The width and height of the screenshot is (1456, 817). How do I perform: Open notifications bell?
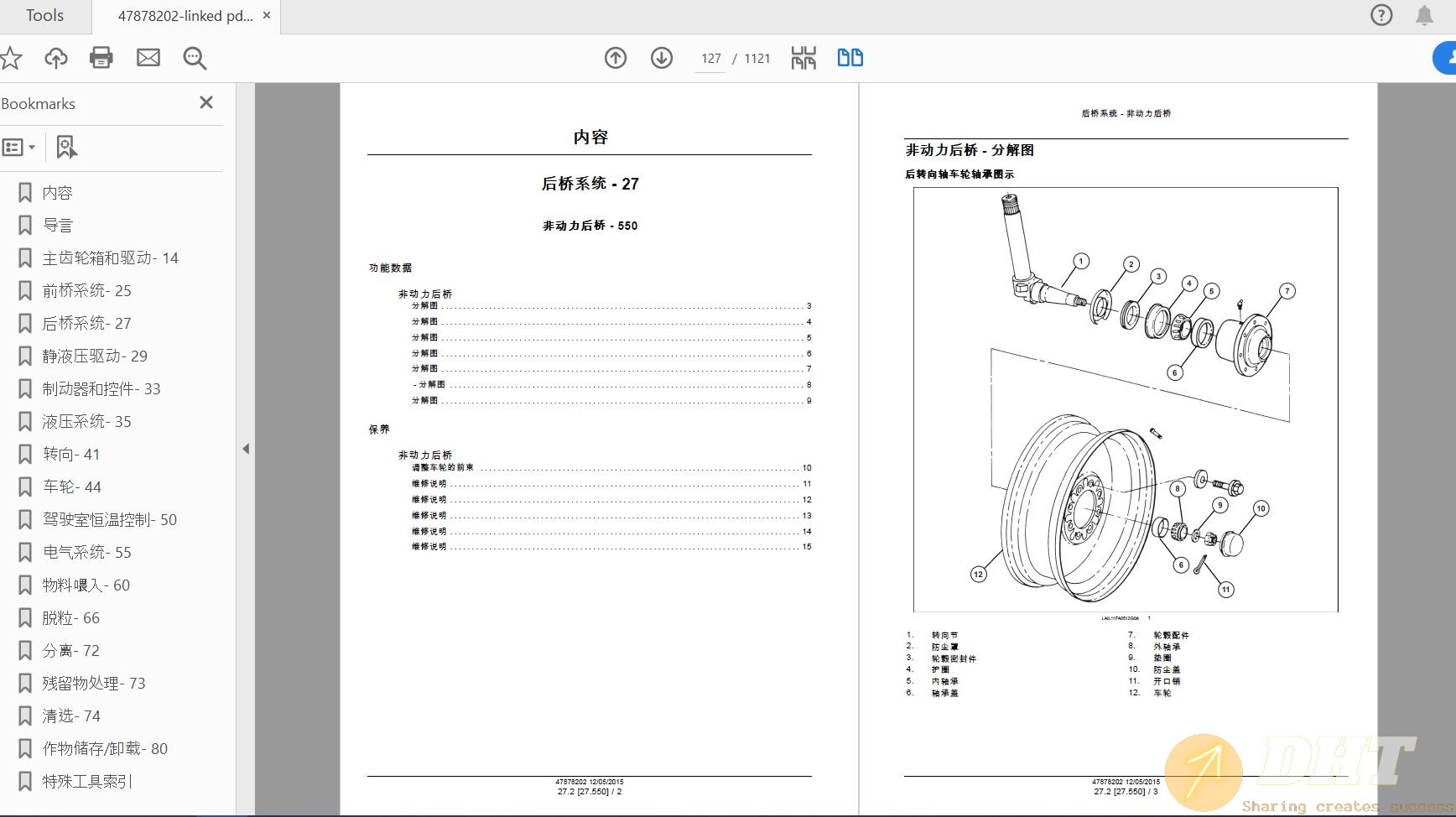click(x=1423, y=15)
